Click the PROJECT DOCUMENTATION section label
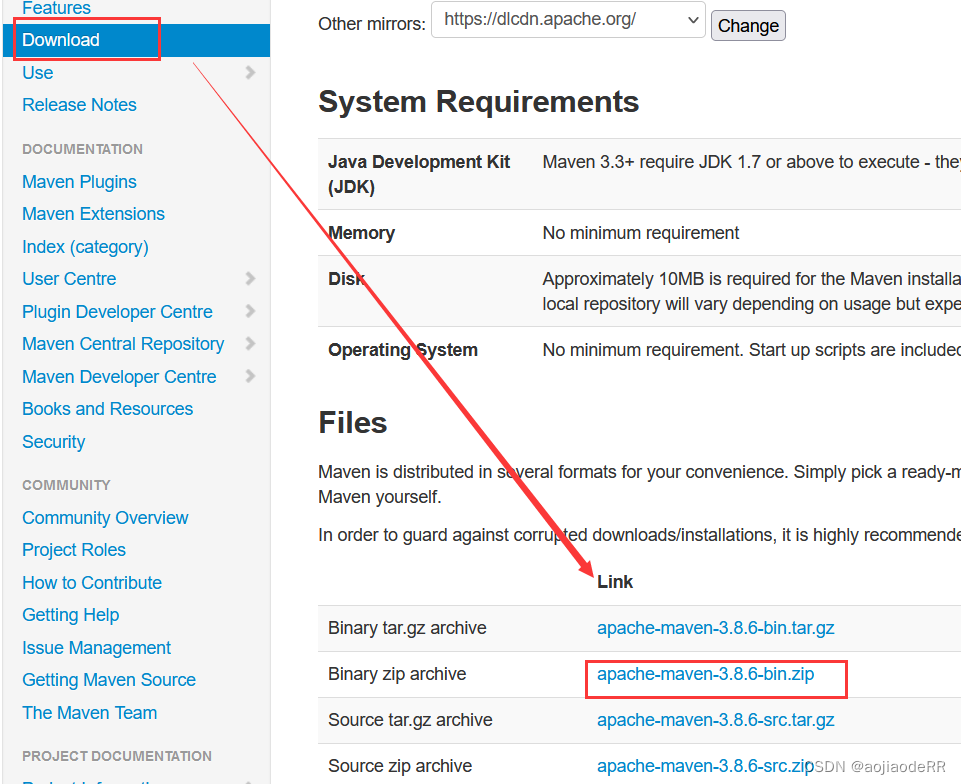961x784 pixels. 117,756
